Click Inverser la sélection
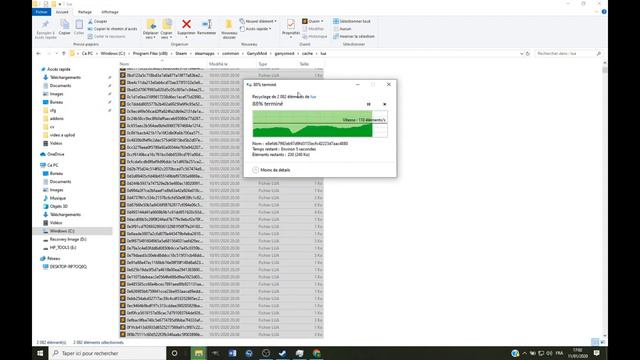Image resolution: width=640 pixels, height=360 pixels. click(x=354, y=36)
